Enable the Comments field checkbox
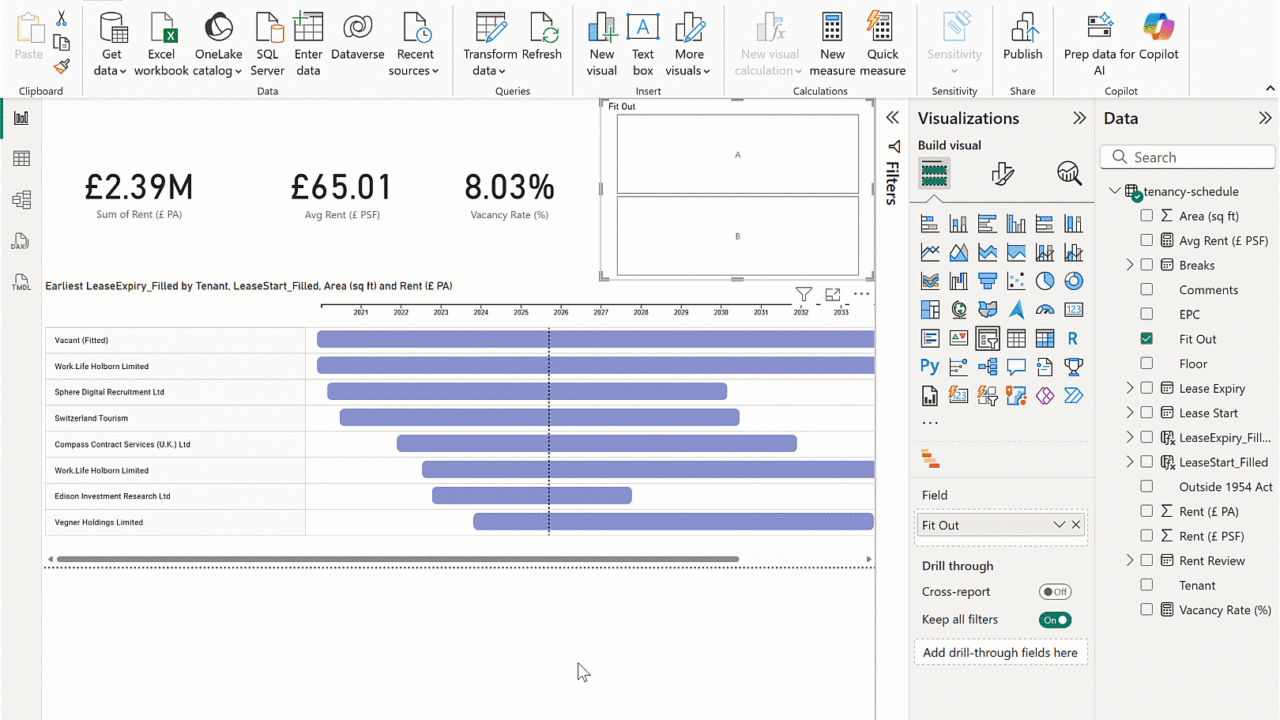The image size is (1280, 720). tap(1147, 290)
